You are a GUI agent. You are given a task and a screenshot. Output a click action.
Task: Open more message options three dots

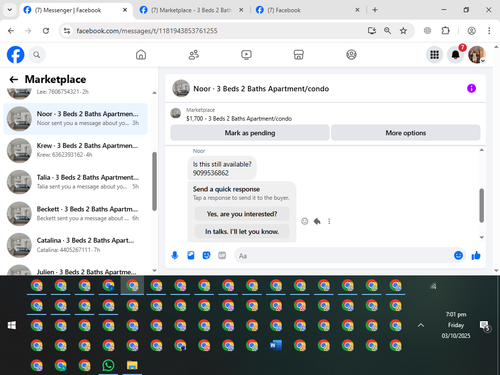point(329,221)
